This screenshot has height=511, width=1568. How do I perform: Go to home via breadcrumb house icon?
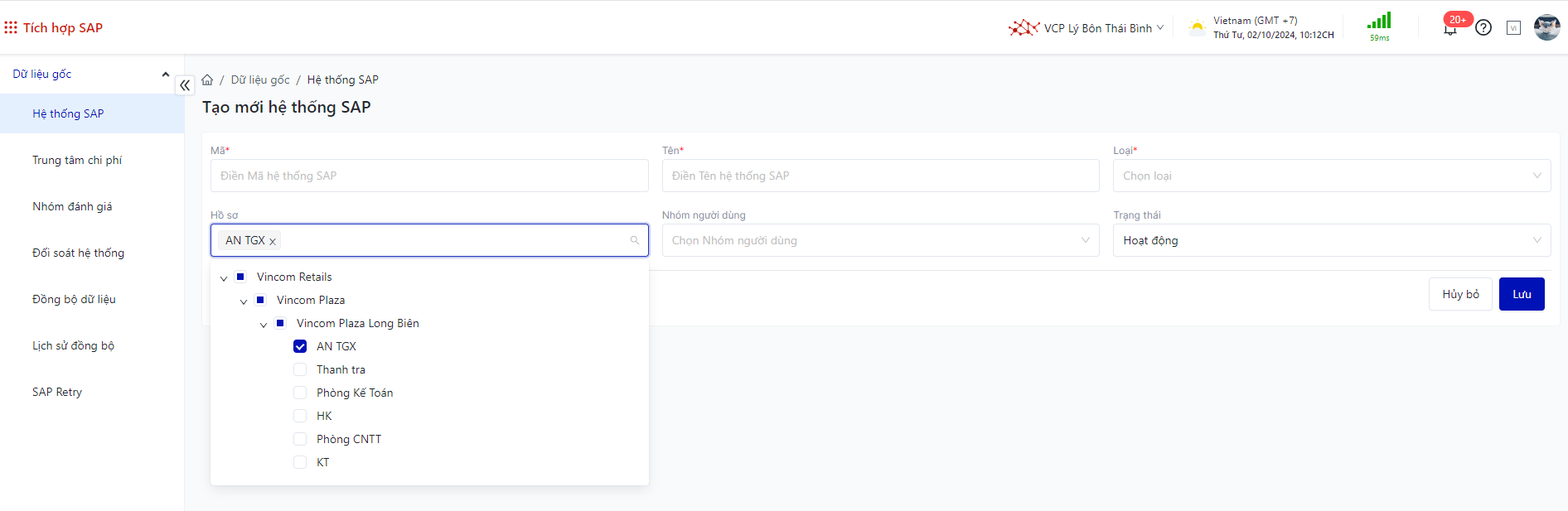[207, 80]
